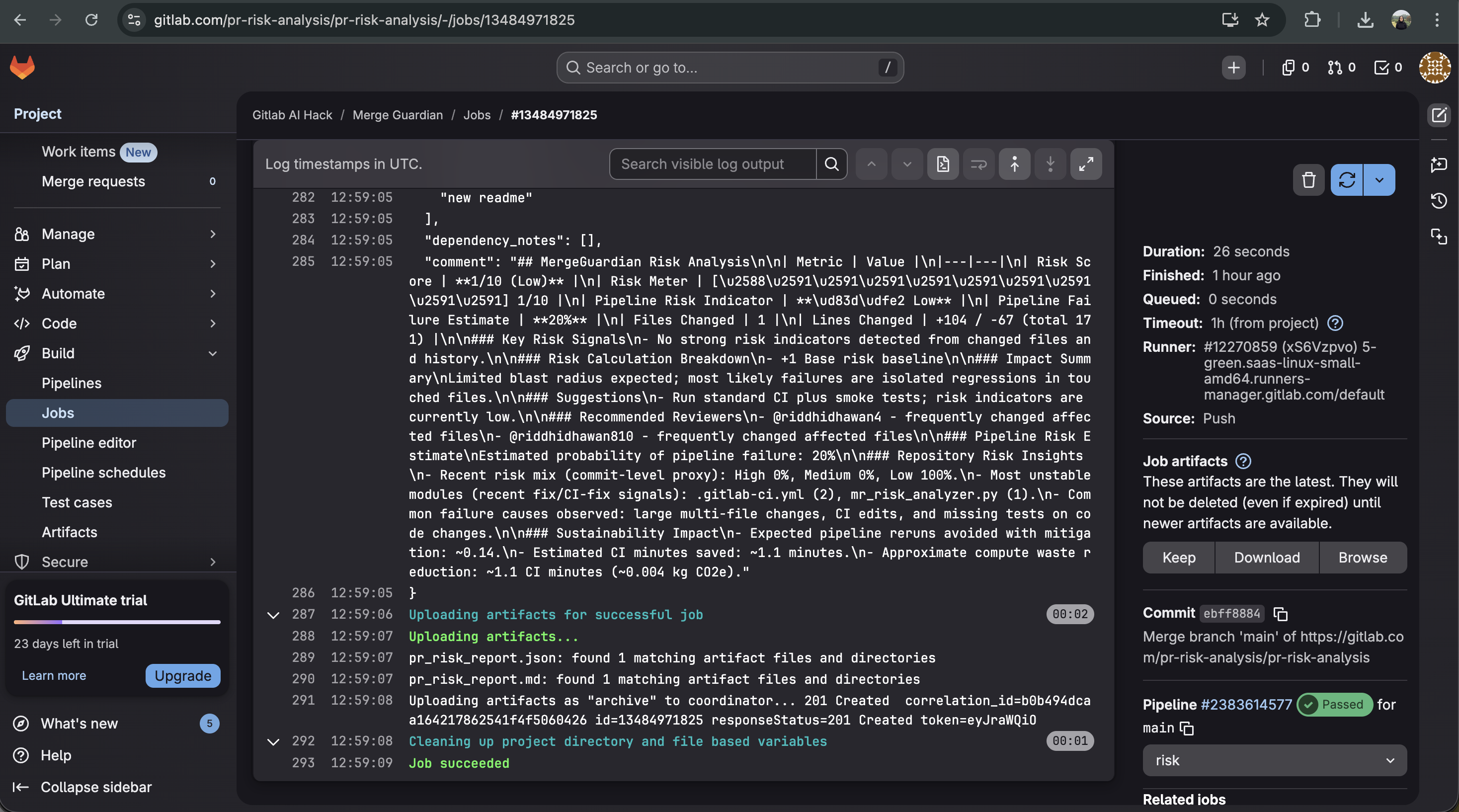Collapse the Uploading artifacts log section
1459x812 pixels.
coord(273,615)
